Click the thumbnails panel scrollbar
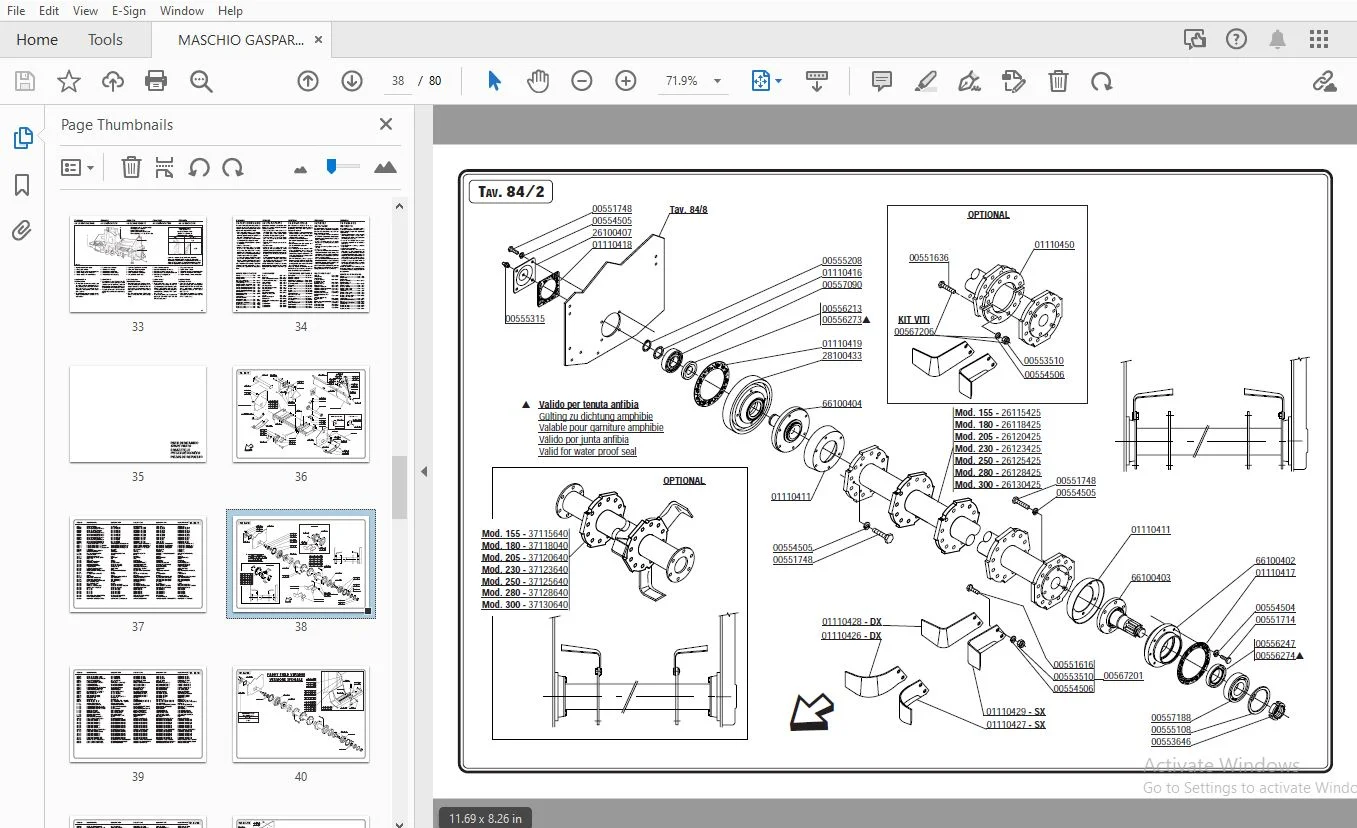The image size is (1357, 828). click(399, 487)
